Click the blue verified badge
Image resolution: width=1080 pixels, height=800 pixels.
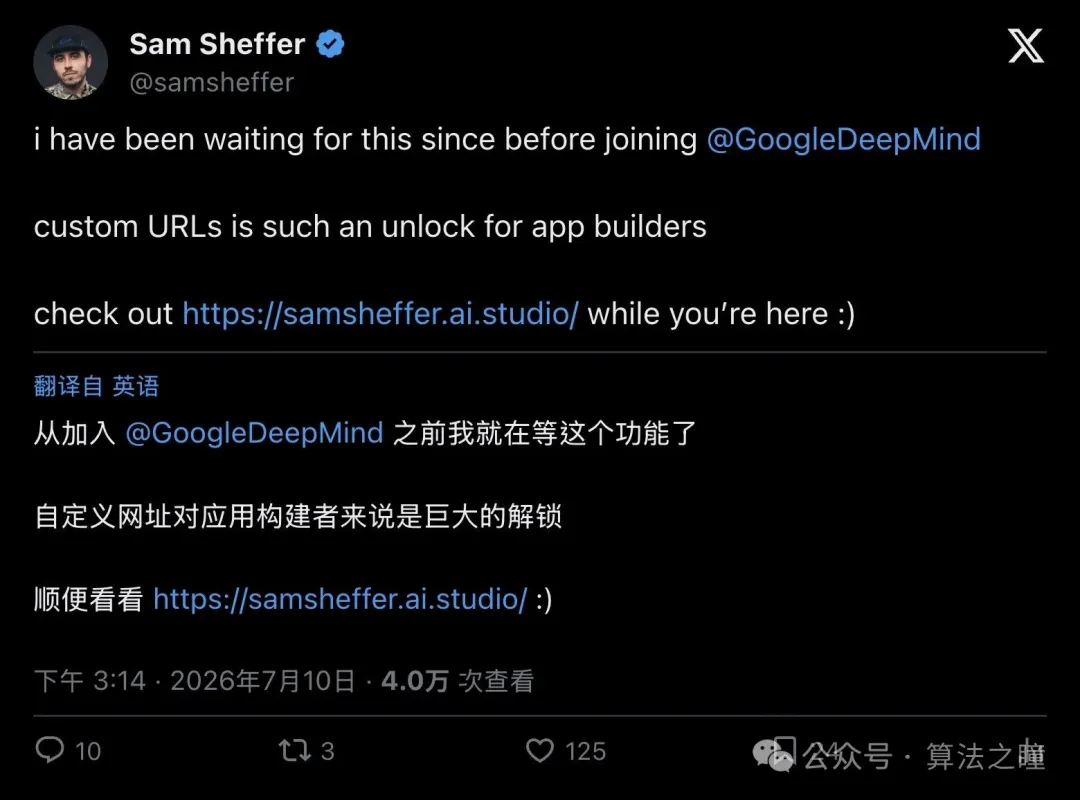pos(330,44)
